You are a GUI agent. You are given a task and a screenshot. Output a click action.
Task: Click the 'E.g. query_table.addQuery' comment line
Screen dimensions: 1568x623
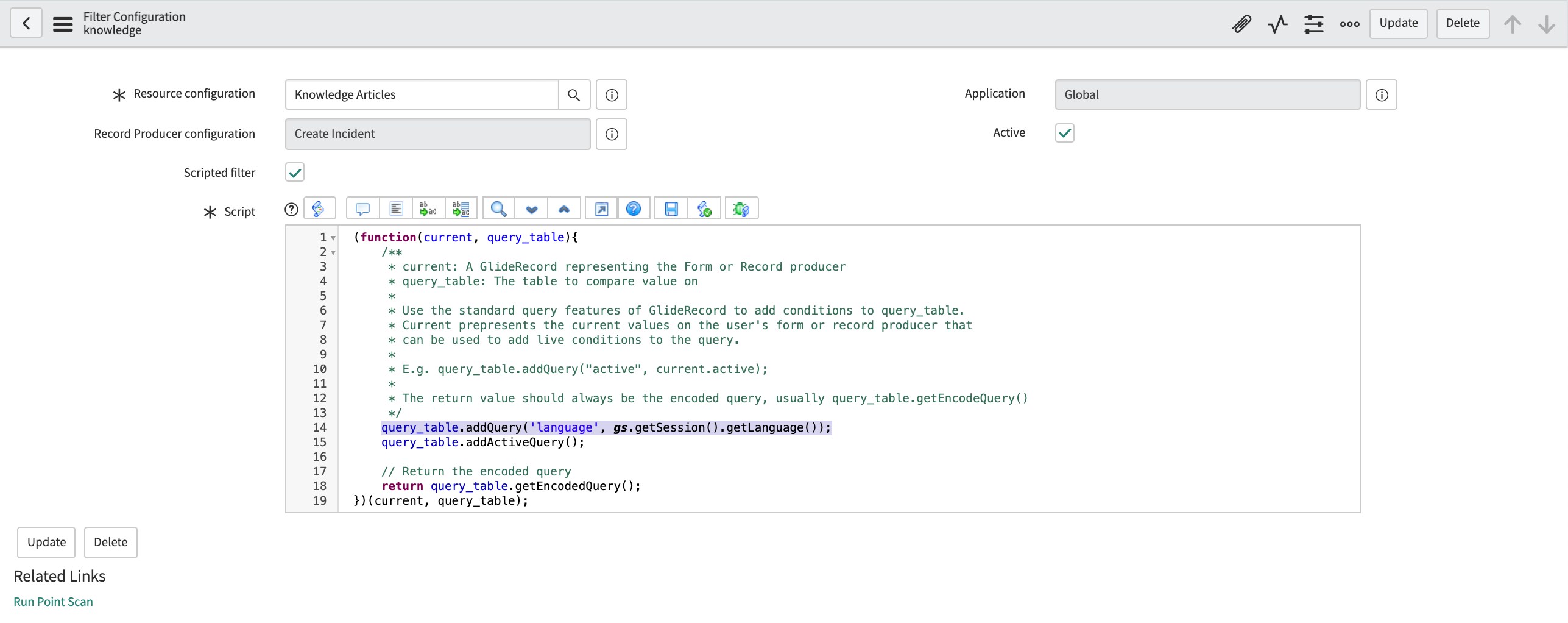[x=577, y=369]
